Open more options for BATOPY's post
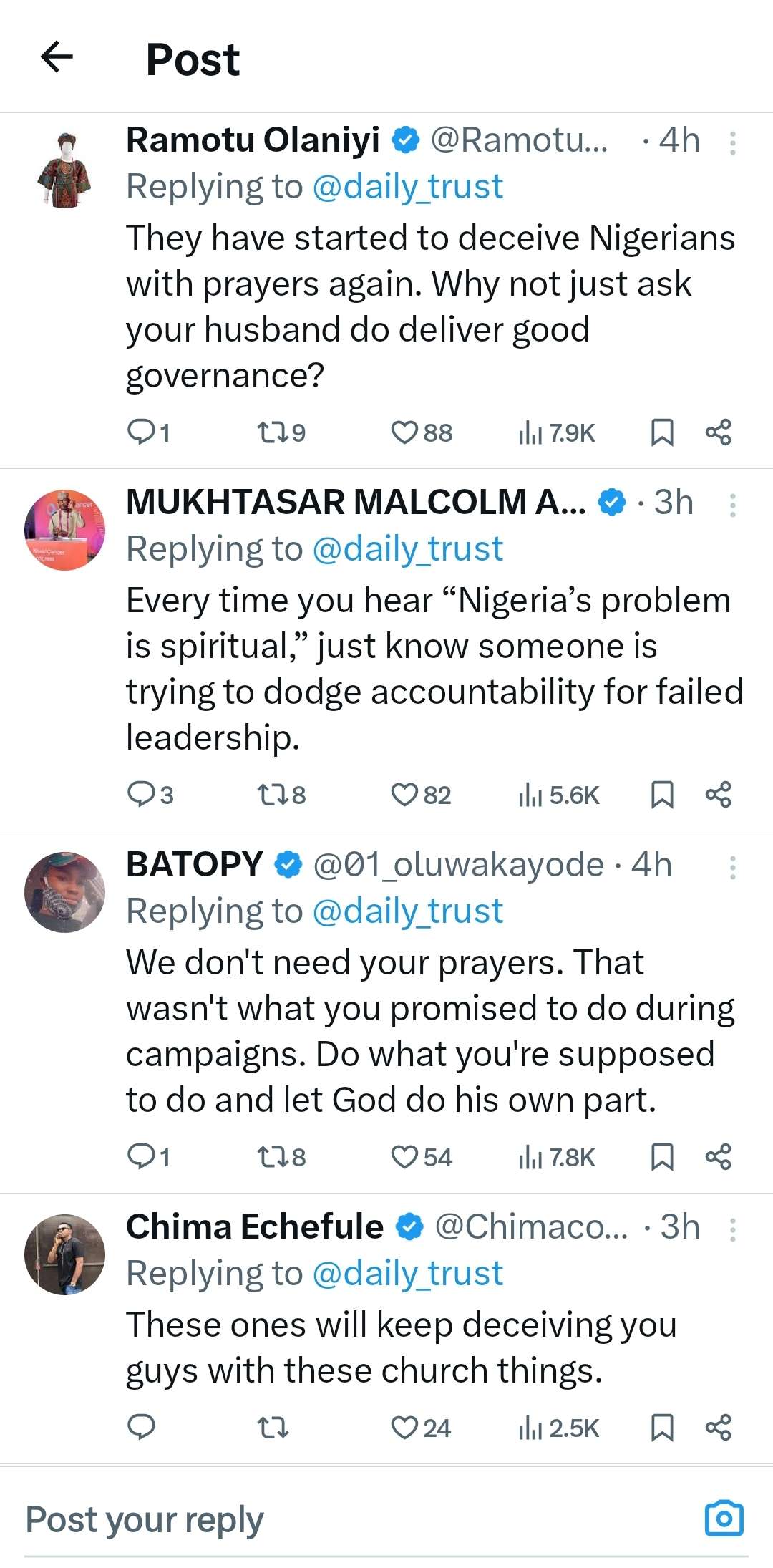The height and width of the screenshot is (1568, 773). pos(732,868)
